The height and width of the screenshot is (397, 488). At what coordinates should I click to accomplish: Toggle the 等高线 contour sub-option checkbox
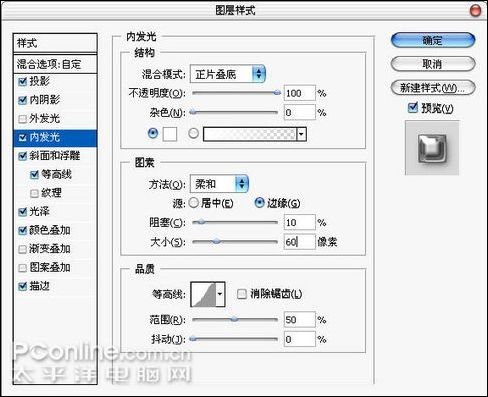[34, 175]
